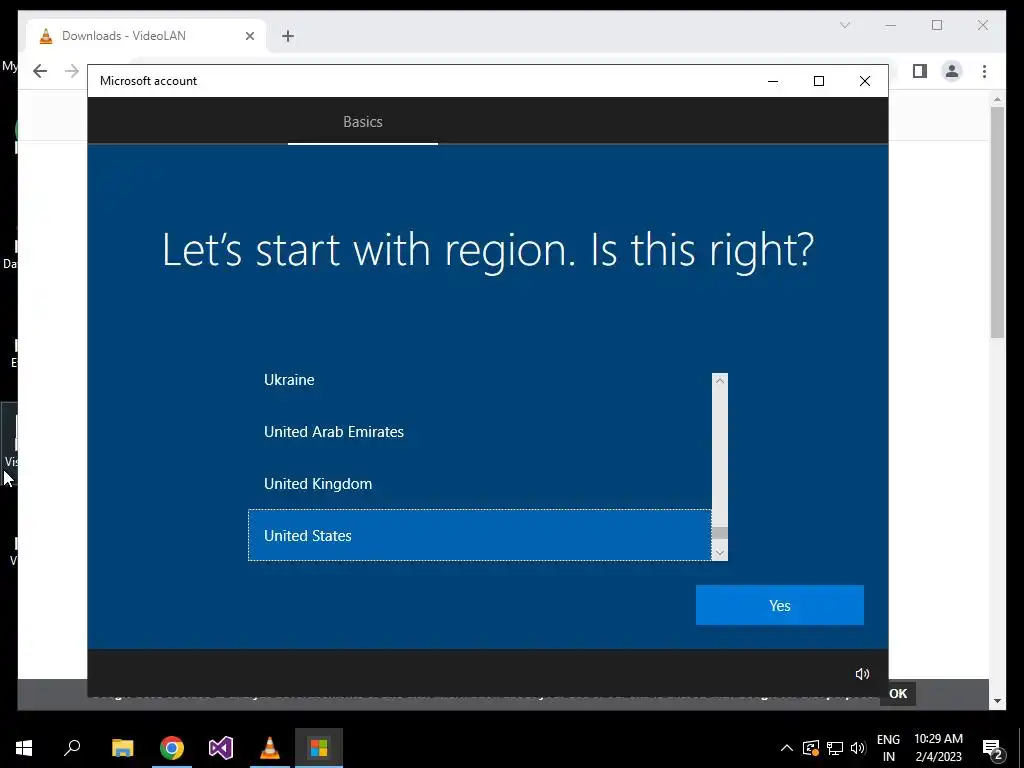Open the Windows Start menu
Image resolution: width=1024 pixels, height=768 pixels.
(24, 747)
